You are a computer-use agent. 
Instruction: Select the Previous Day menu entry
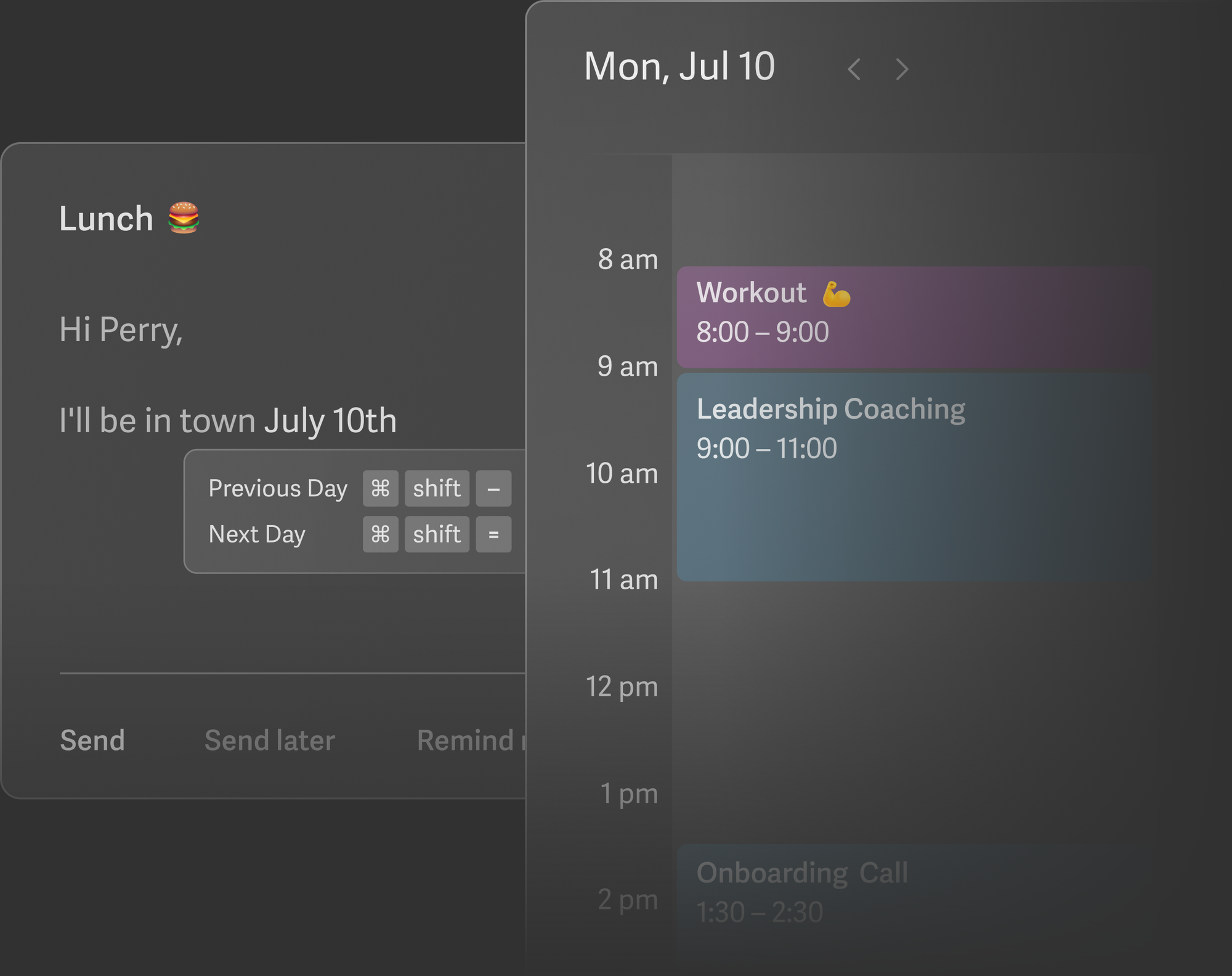278,488
